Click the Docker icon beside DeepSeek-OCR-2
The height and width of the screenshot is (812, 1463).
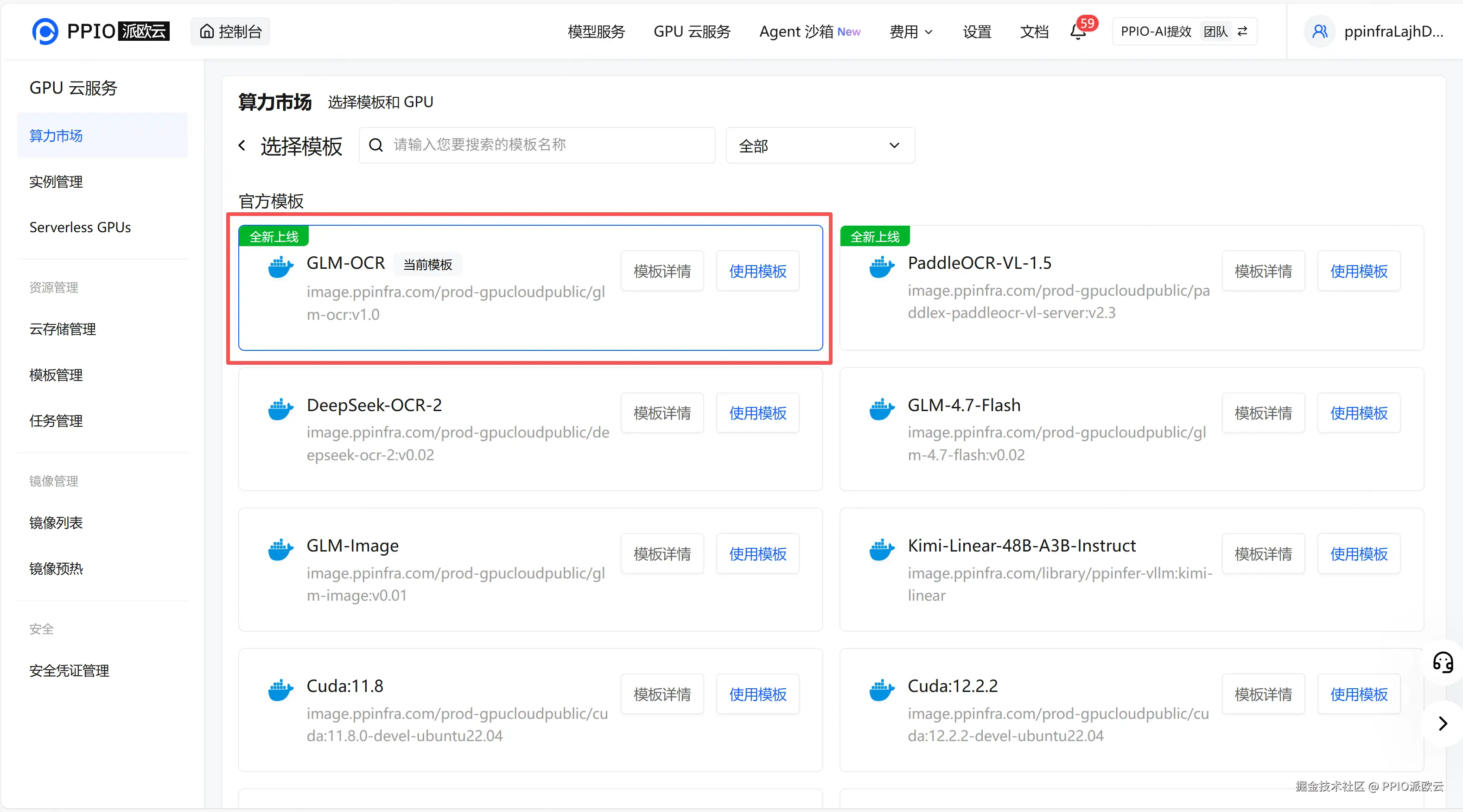(x=280, y=409)
